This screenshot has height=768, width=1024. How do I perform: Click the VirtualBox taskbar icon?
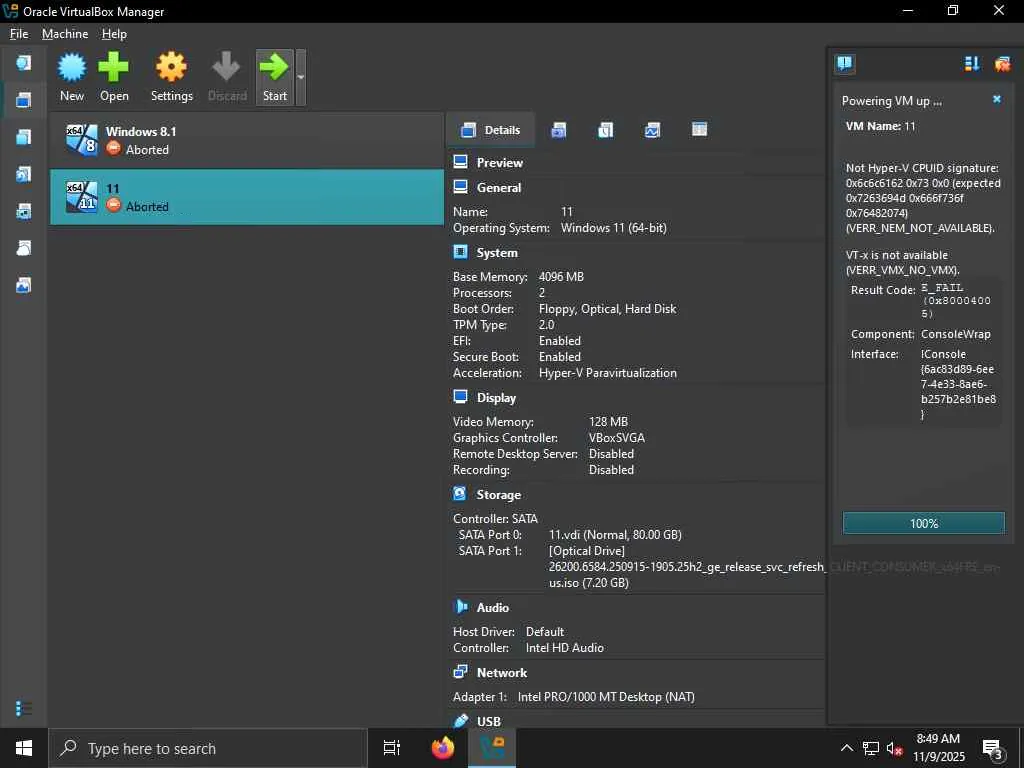492,748
